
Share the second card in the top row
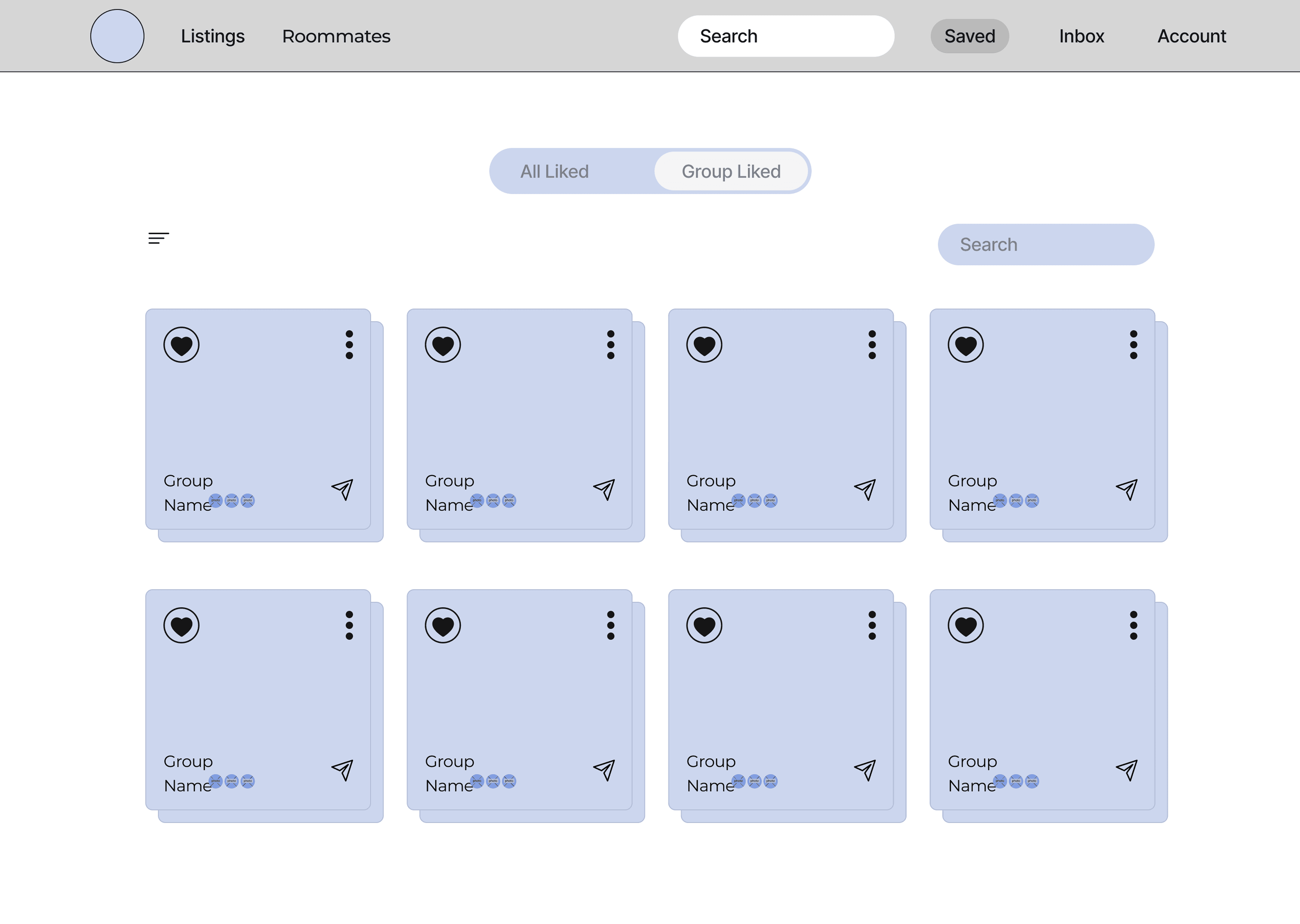tap(604, 489)
